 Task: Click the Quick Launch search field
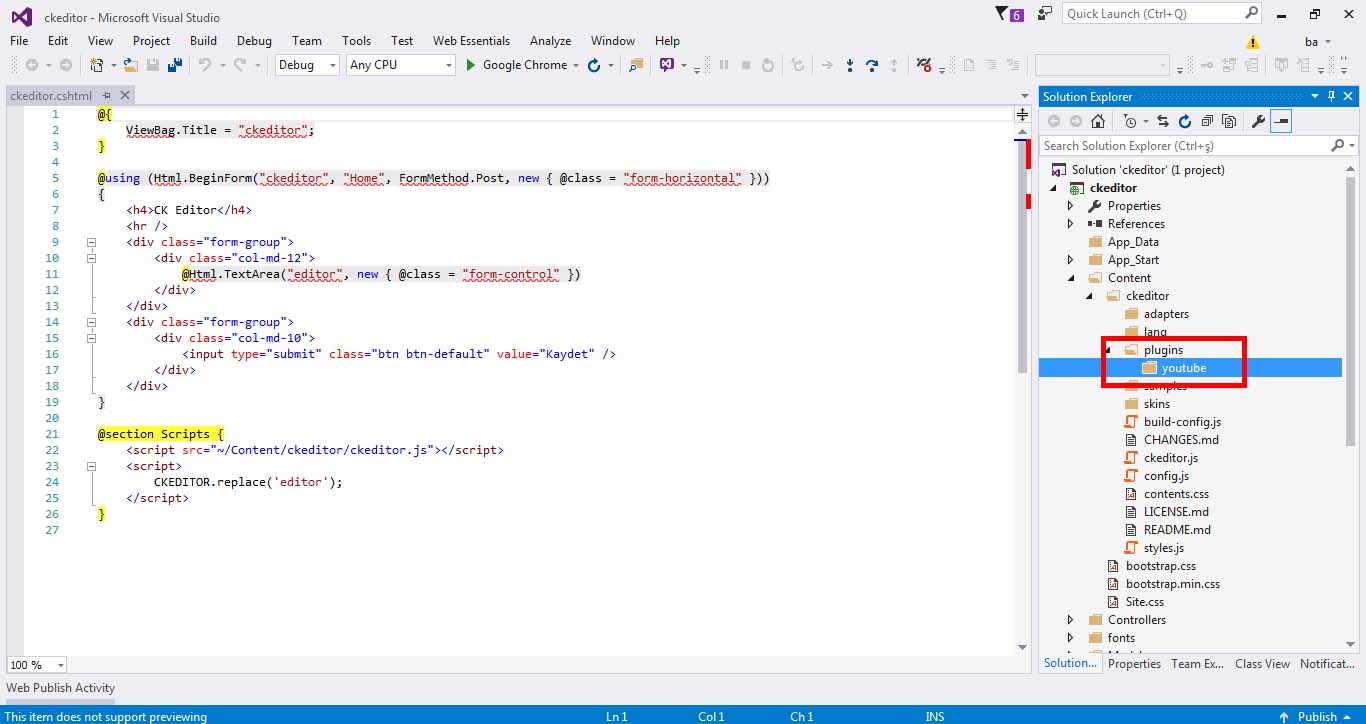(x=1153, y=14)
